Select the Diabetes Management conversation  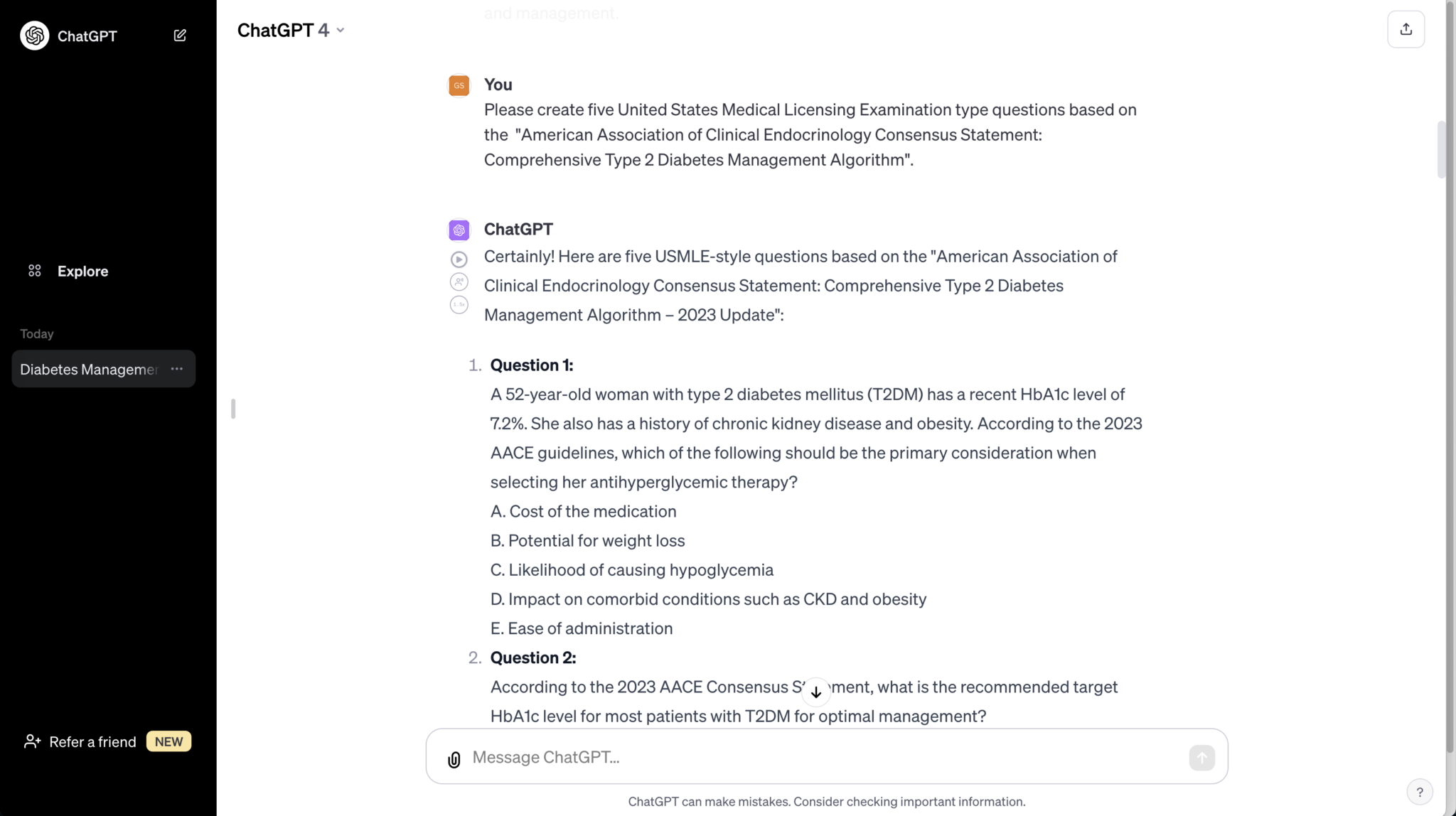click(88, 369)
